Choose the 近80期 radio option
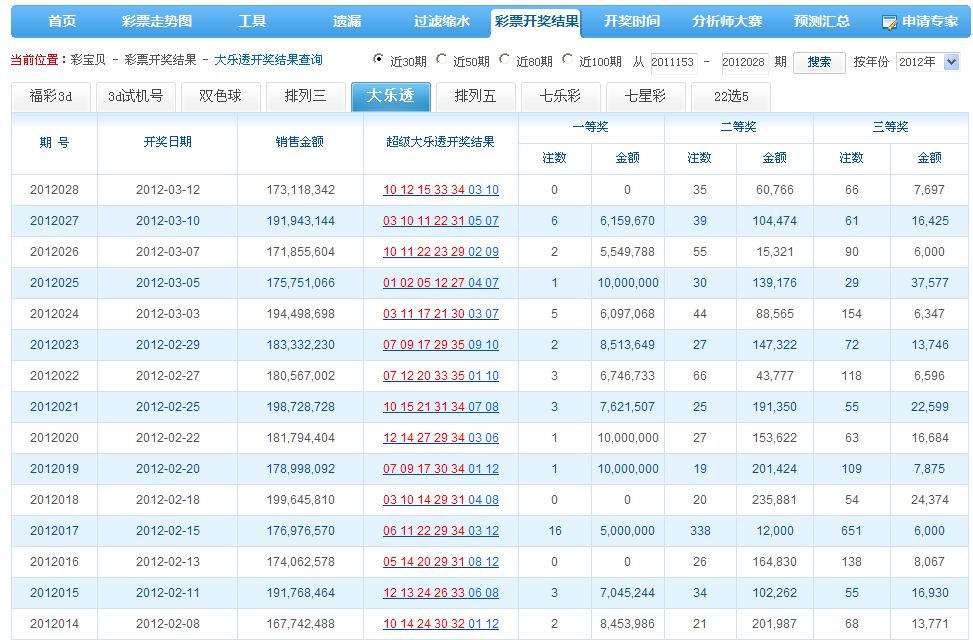The image size is (973, 640). tap(504, 59)
